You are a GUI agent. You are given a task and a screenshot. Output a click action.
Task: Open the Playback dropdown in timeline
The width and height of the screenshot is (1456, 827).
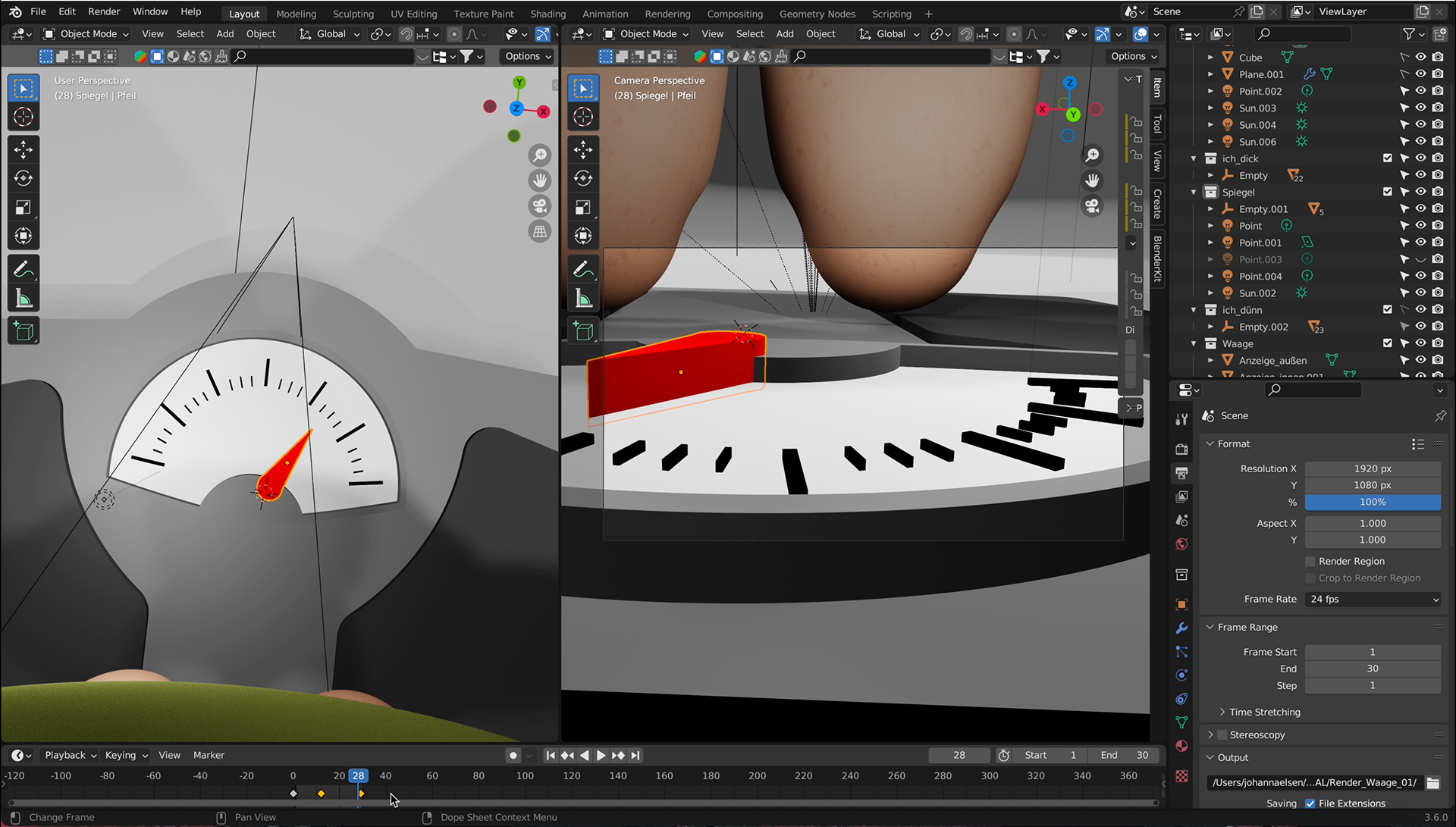pos(71,755)
